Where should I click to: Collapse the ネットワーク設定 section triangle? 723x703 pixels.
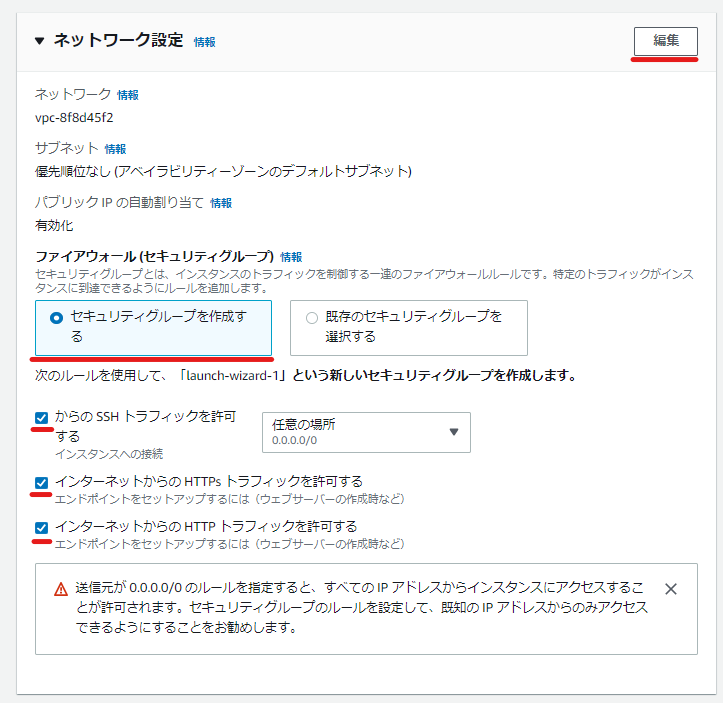click(x=40, y=41)
